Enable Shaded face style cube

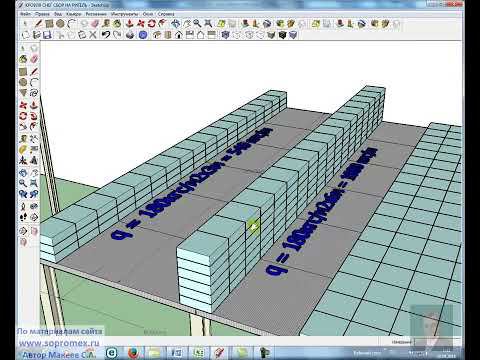pos(271,35)
